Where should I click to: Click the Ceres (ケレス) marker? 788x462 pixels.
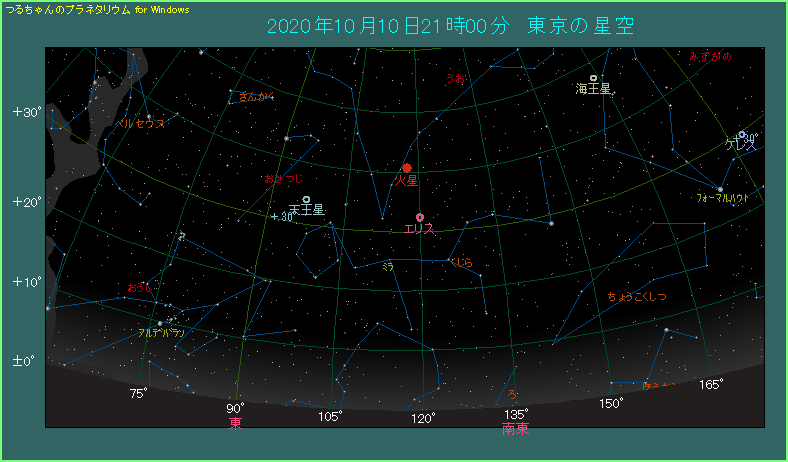tap(741, 135)
